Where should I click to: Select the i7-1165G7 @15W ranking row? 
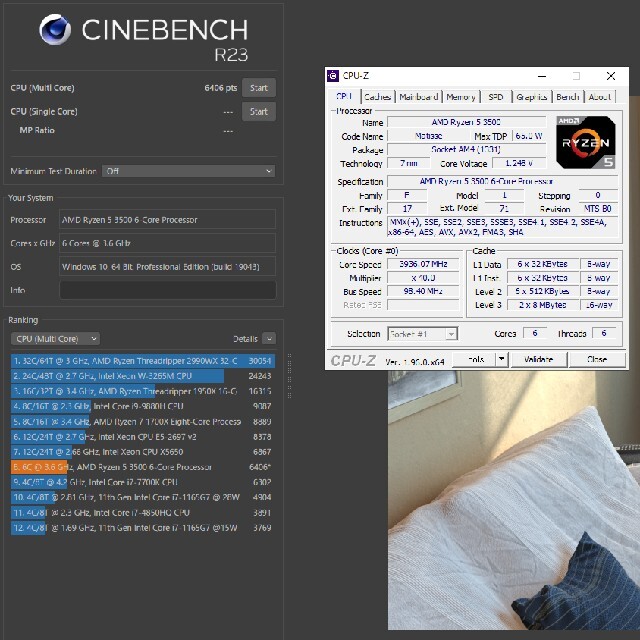point(143,528)
